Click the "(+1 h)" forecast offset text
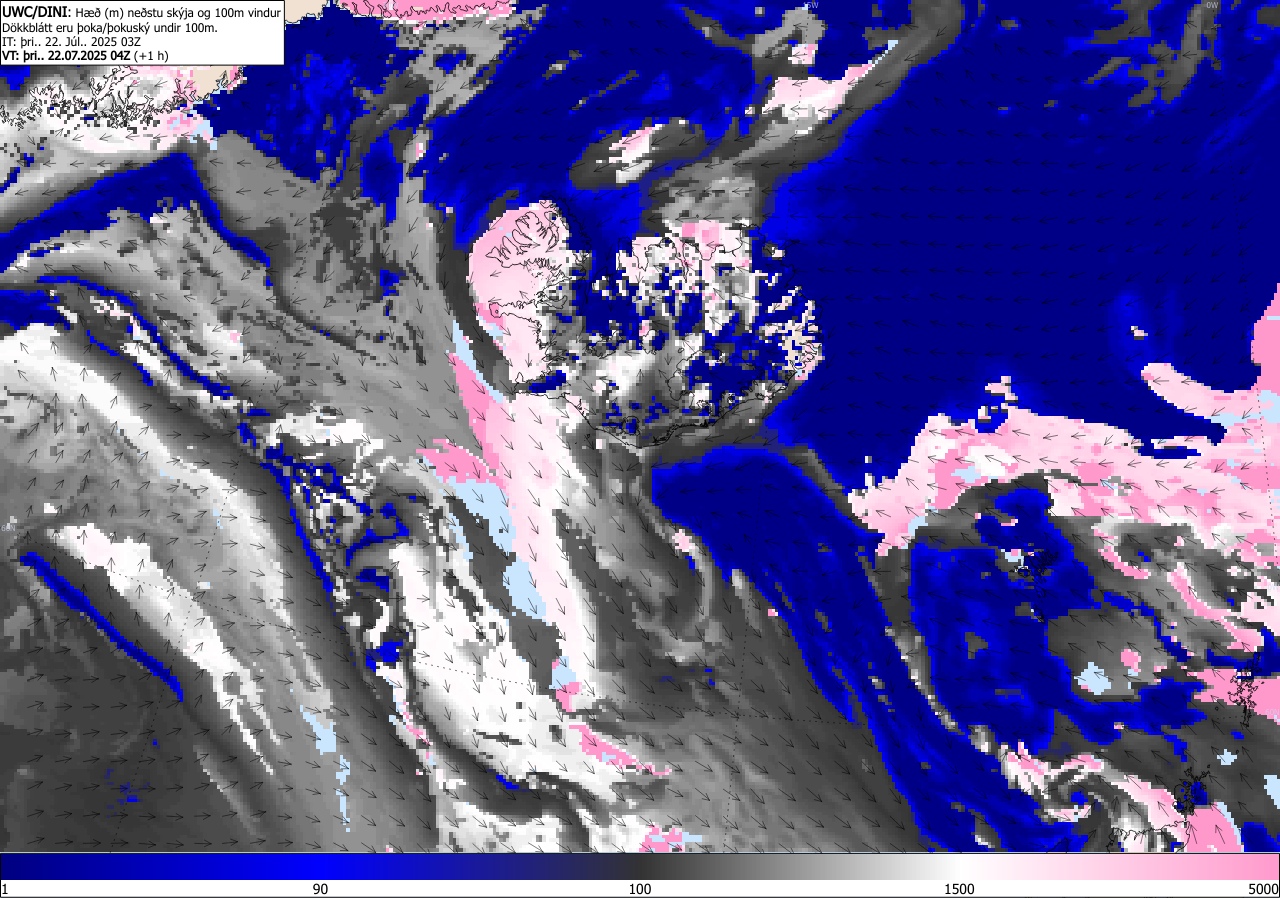The width and height of the screenshot is (1280, 898). [151, 56]
